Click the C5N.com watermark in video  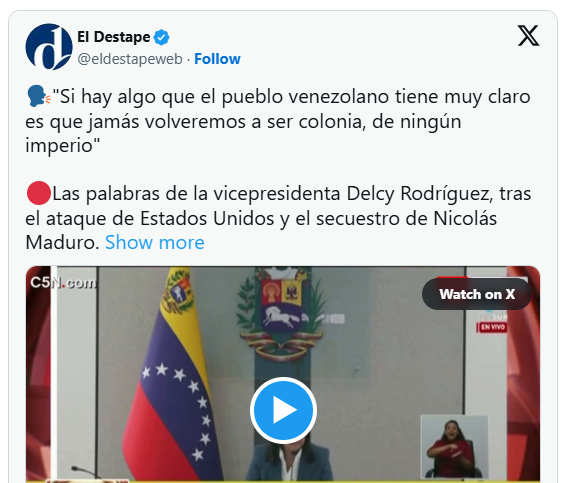[x=63, y=283]
